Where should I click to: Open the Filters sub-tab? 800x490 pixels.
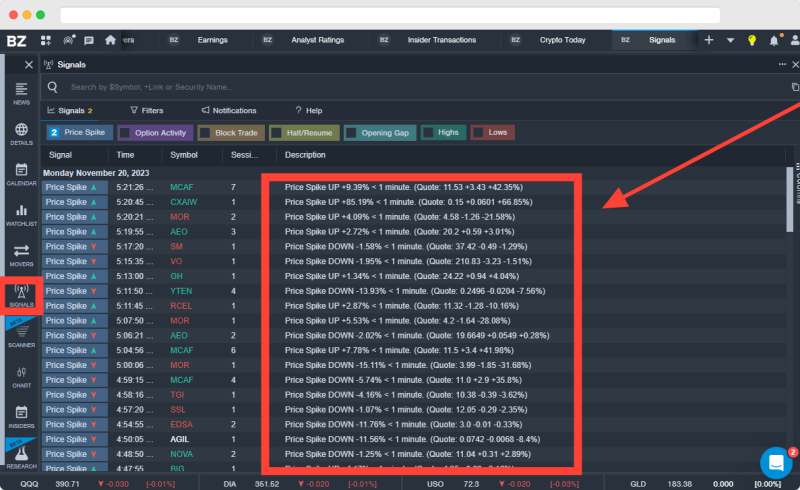coord(146,110)
